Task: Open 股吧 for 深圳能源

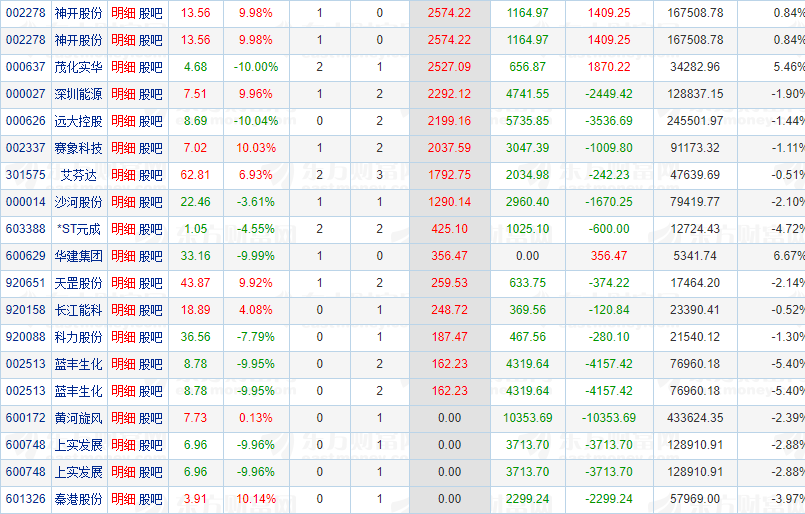Action: point(151,94)
